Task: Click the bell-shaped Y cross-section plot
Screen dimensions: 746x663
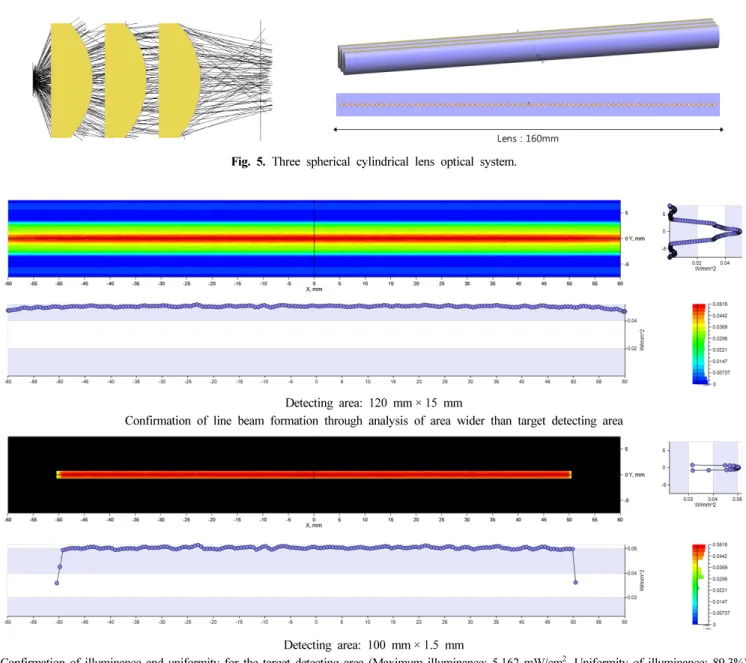Action: pos(704,232)
